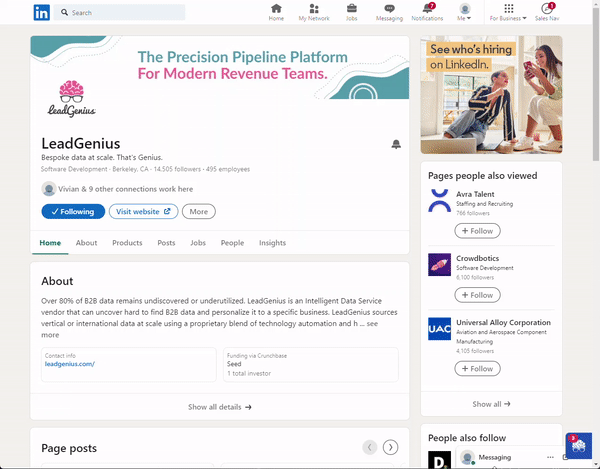Click the Crowdbotics logo
The image size is (600, 469).
tap(439, 265)
